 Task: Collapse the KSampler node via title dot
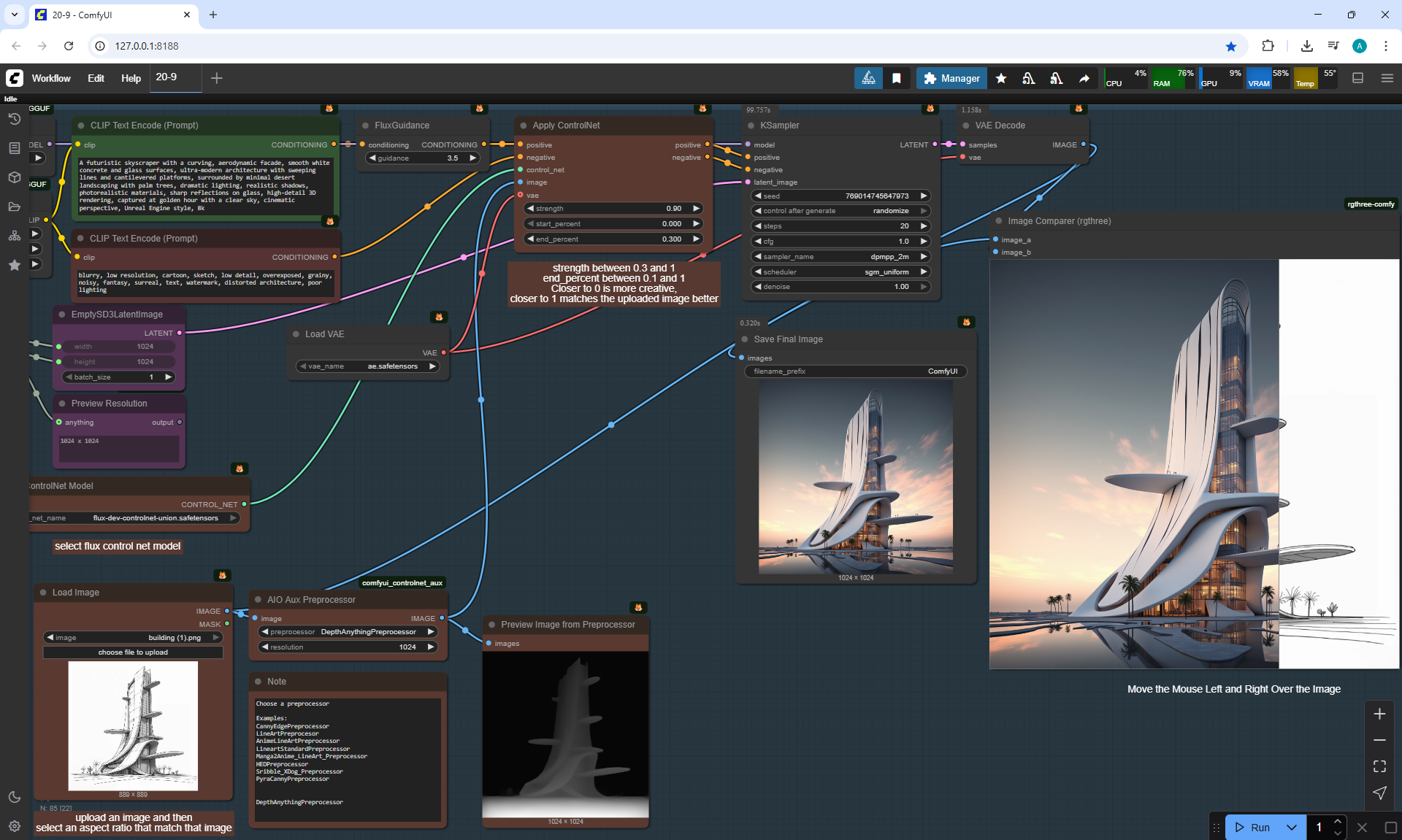coord(751,126)
